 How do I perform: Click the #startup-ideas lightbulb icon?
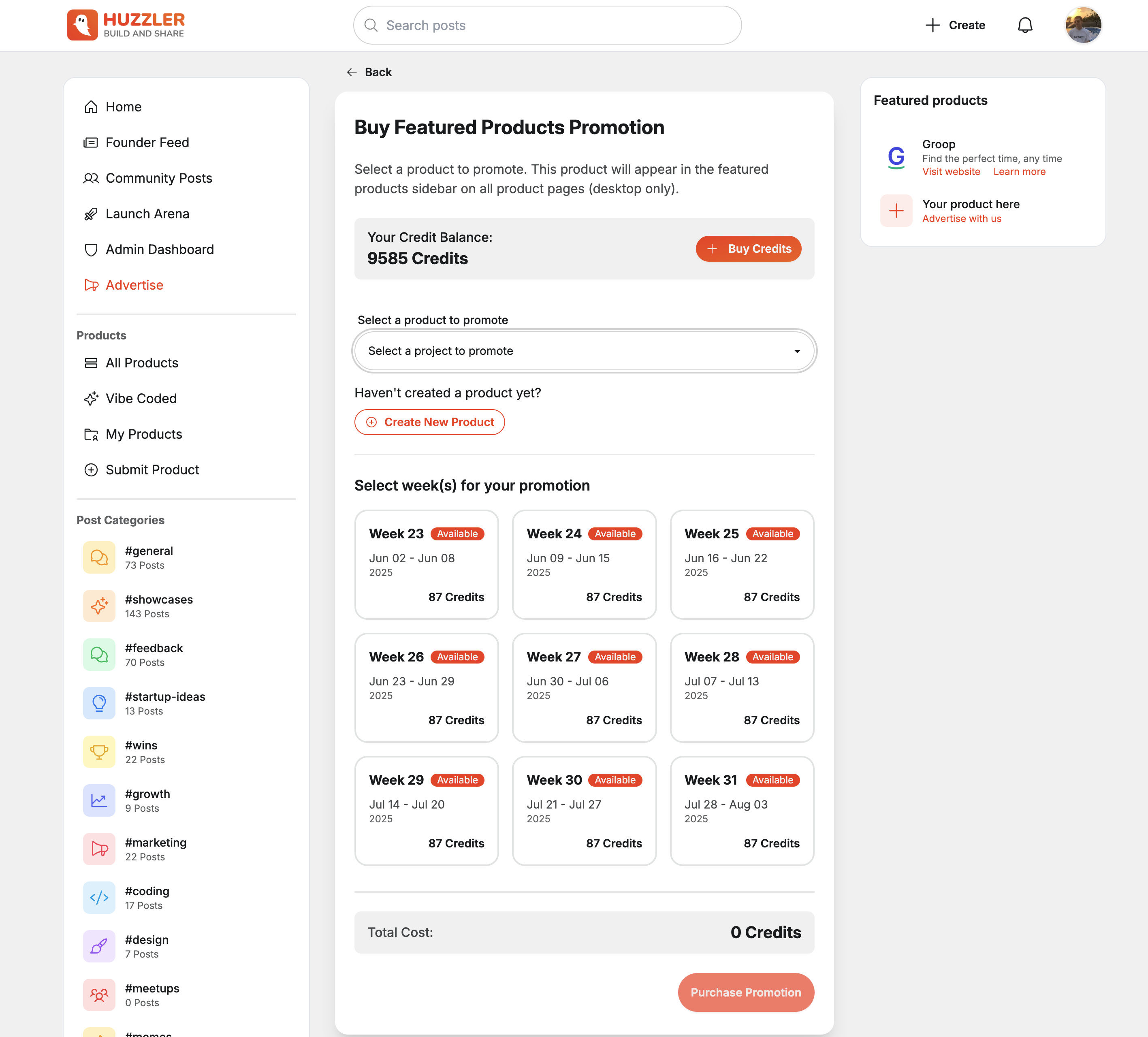coord(99,703)
